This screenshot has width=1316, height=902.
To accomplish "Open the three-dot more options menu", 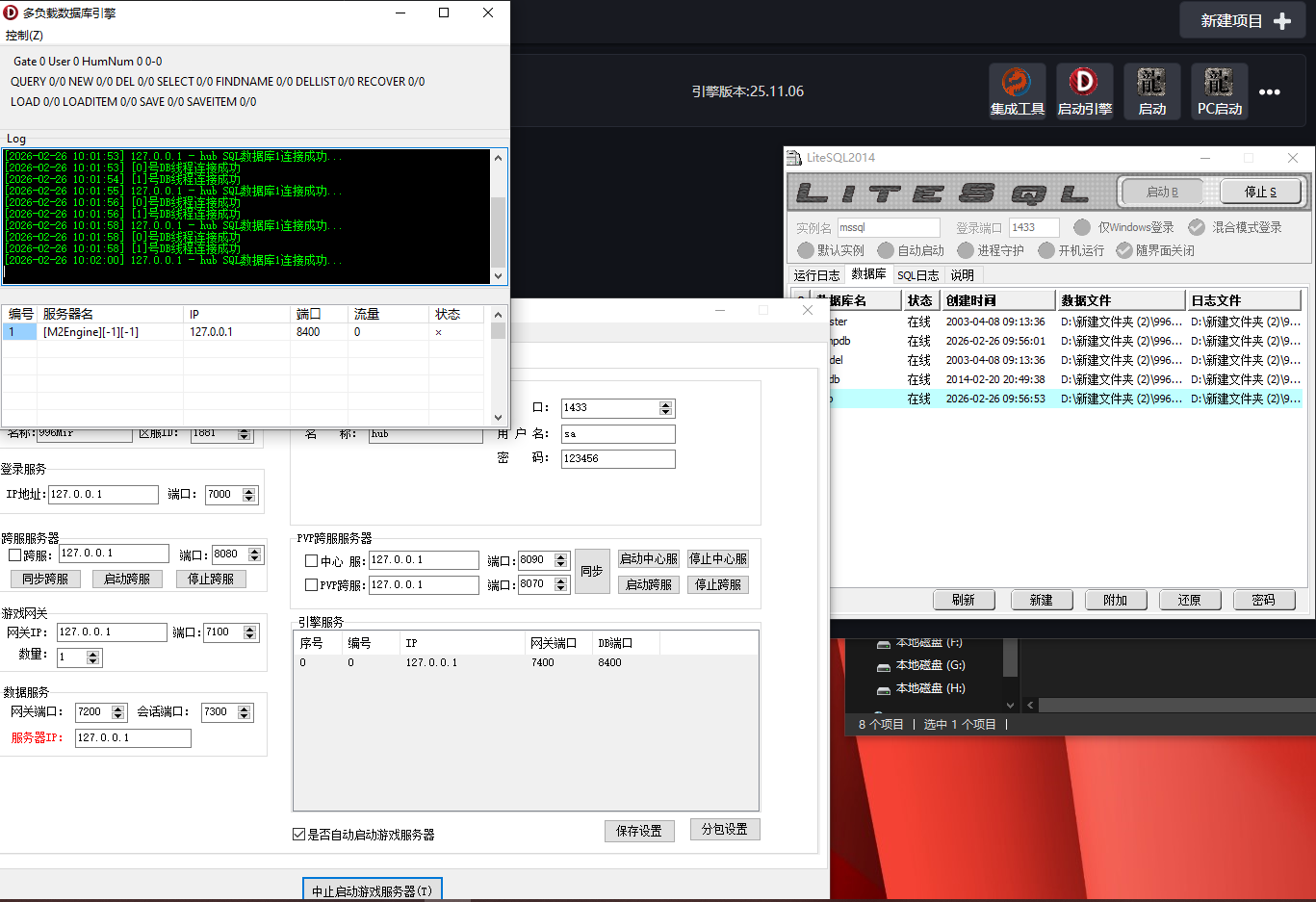I will (x=1270, y=92).
